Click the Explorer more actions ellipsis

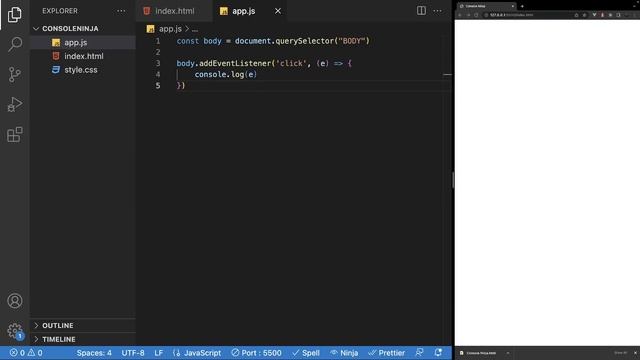121,11
